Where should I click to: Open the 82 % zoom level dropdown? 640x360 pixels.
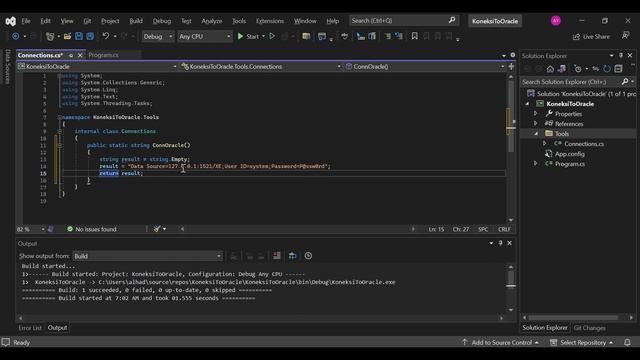[31, 229]
